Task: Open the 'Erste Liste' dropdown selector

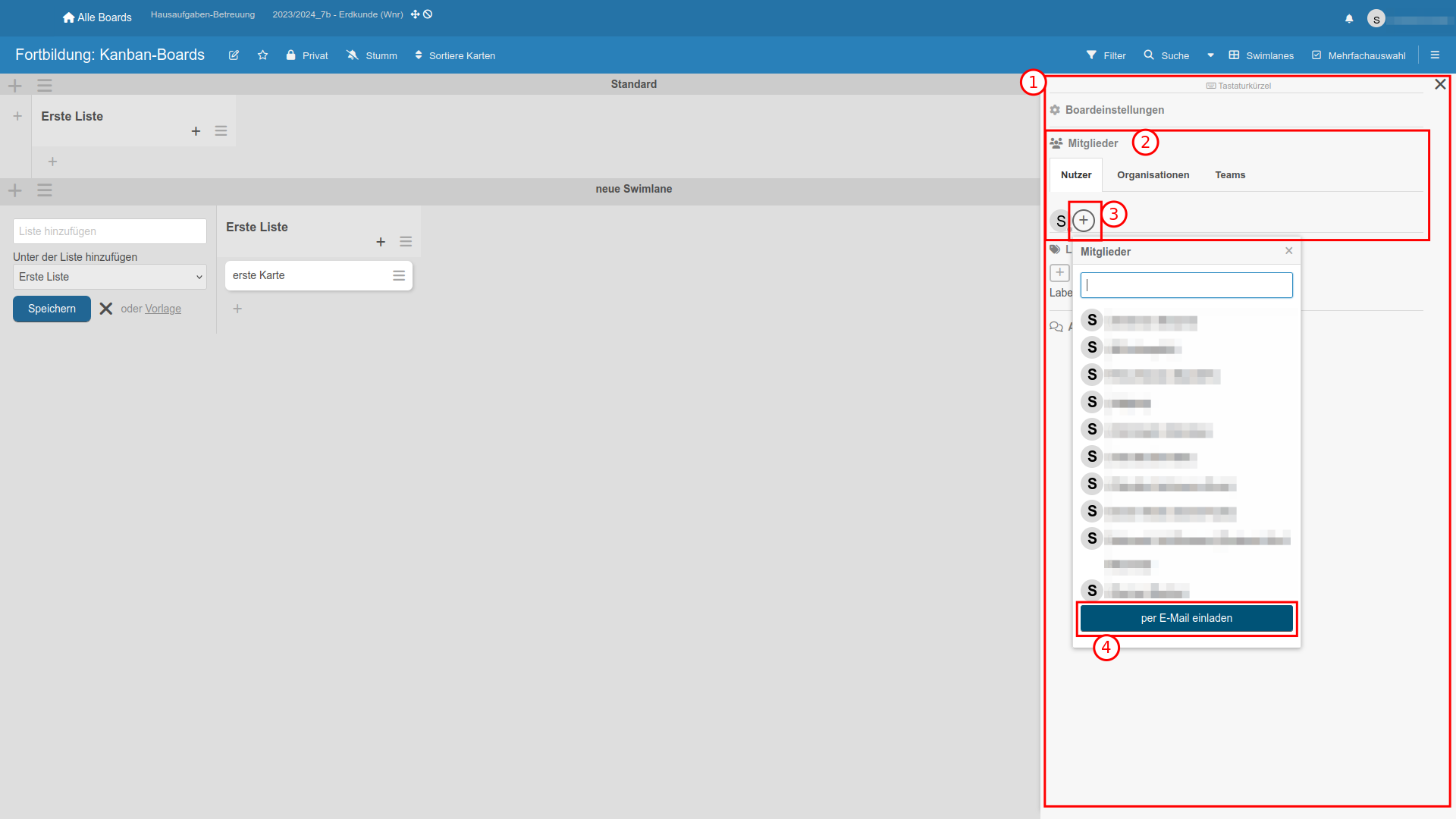Action: pos(110,277)
